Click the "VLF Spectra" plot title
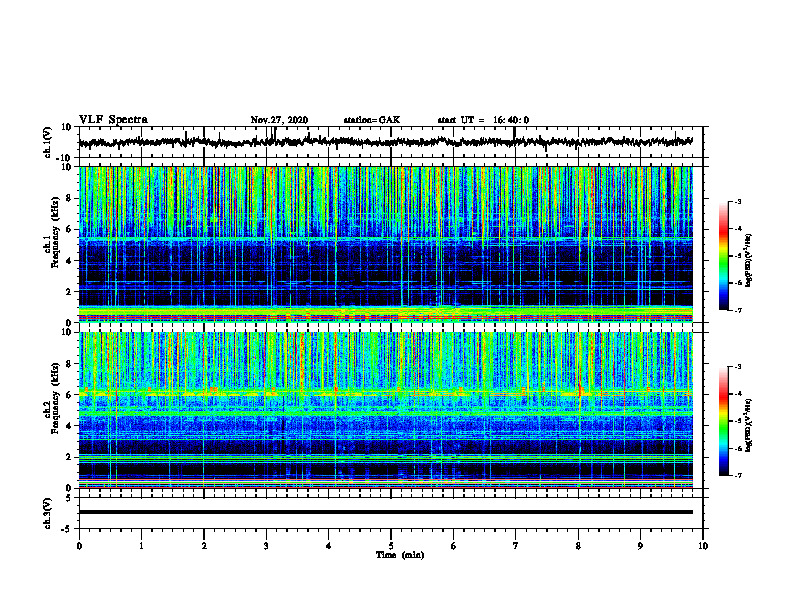Image resolution: width=792 pixels, height=612 pixels. (113, 120)
